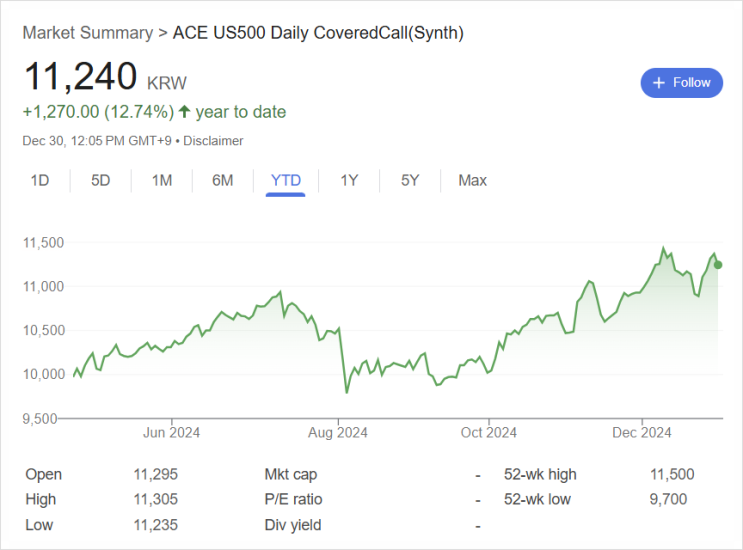Click the Oct 2024 axis label
This screenshot has height=550, width=743.
pos(489,433)
